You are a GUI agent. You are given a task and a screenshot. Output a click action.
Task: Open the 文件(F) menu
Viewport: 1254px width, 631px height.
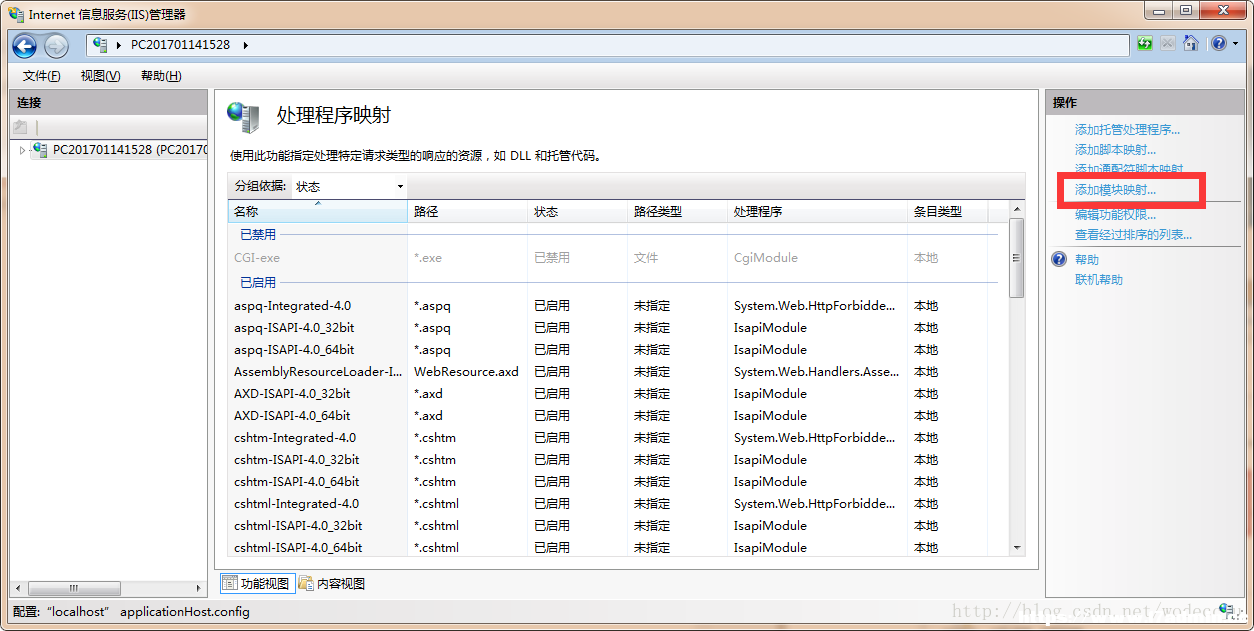pyautogui.click(x=41, y=76)
